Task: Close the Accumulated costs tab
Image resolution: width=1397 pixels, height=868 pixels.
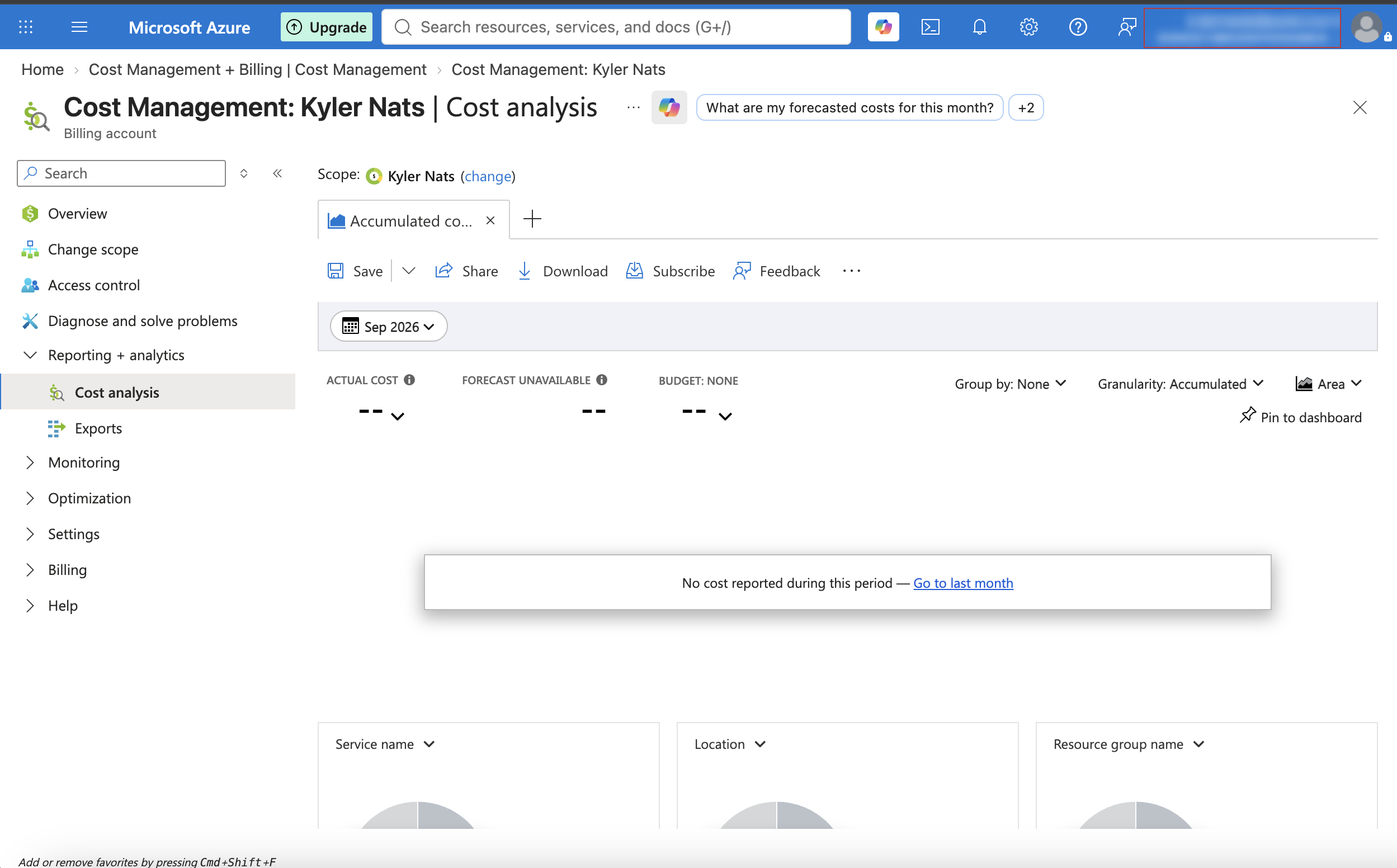Action: click(x=490, y=220)
